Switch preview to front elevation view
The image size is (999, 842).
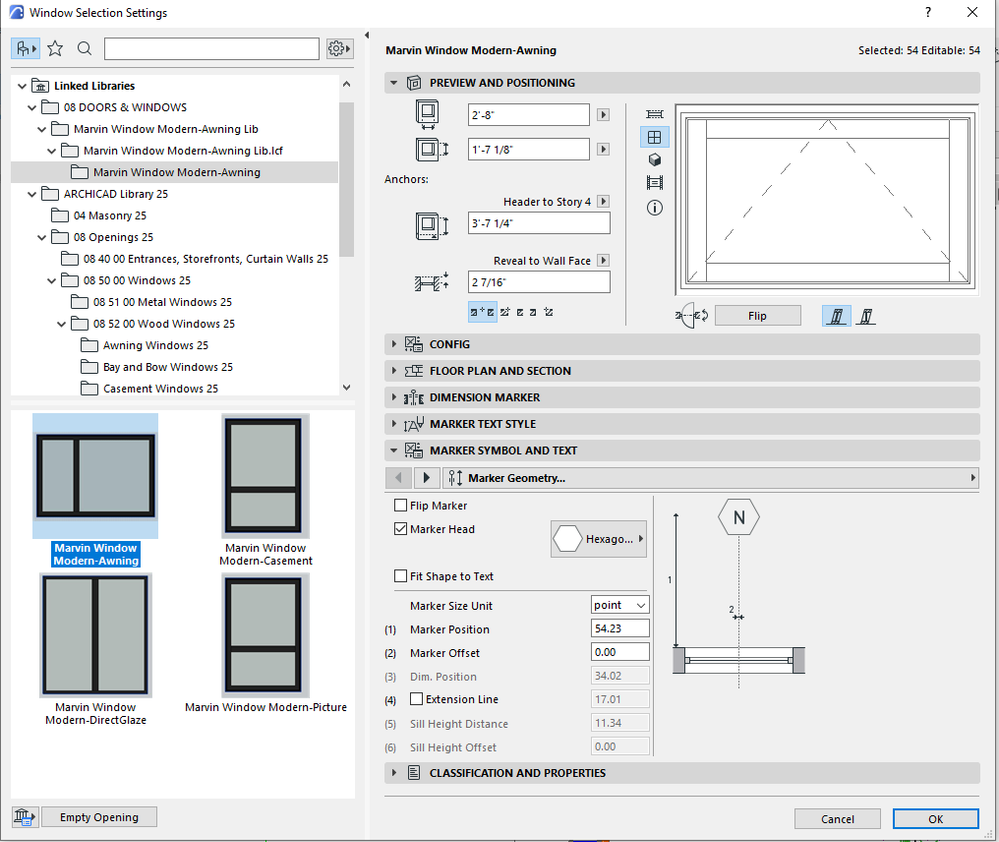[654, 137]
